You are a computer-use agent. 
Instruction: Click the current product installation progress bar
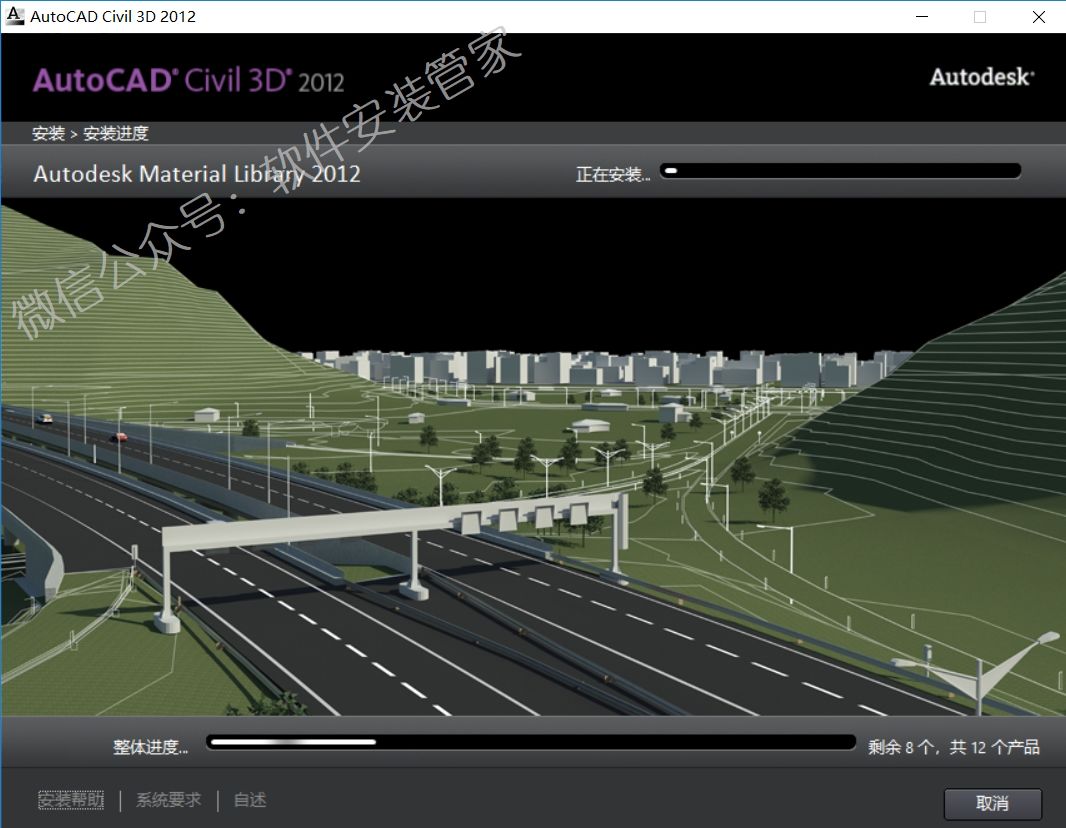840,171
